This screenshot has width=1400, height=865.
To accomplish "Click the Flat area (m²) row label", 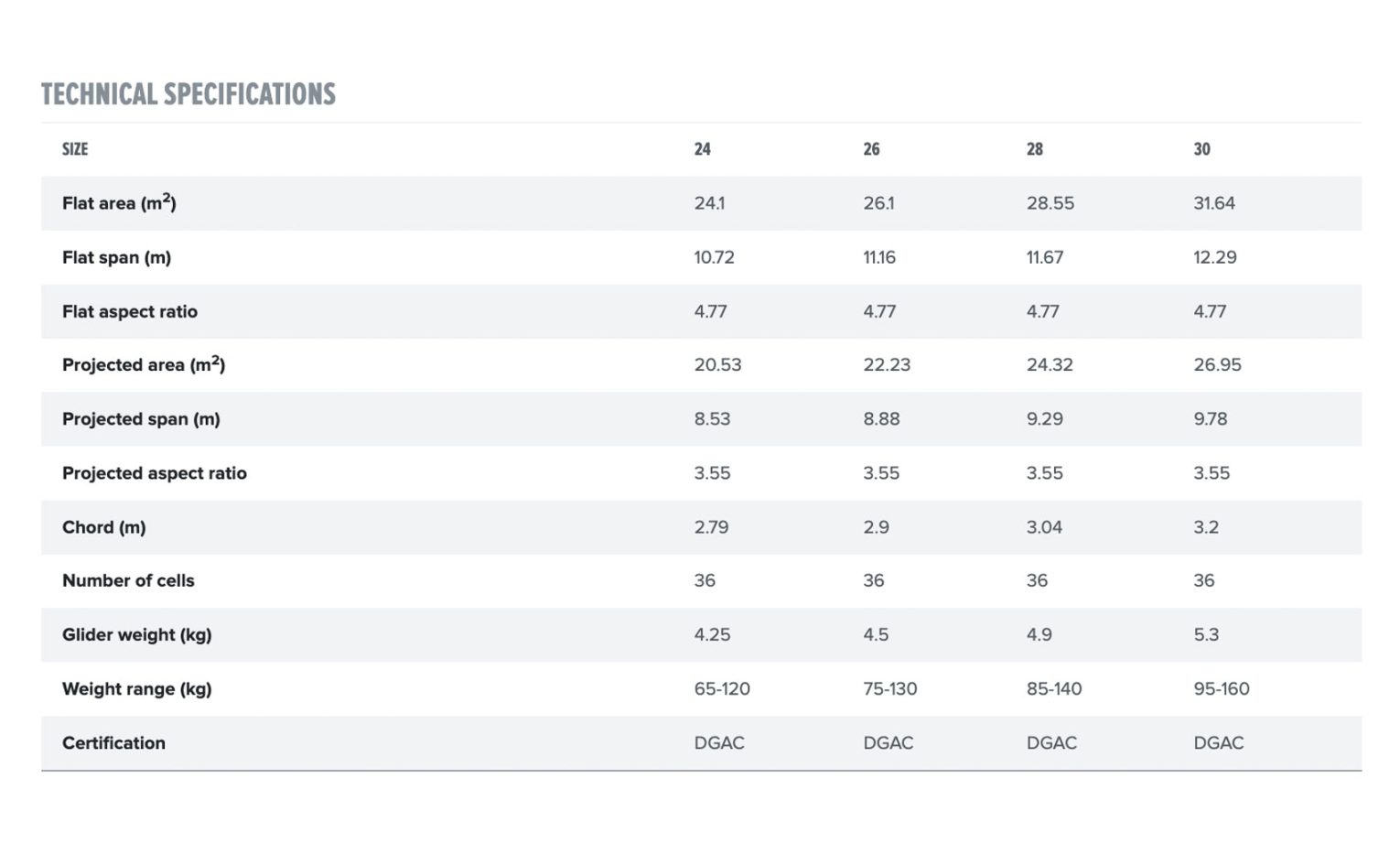I will click(119, 202).
